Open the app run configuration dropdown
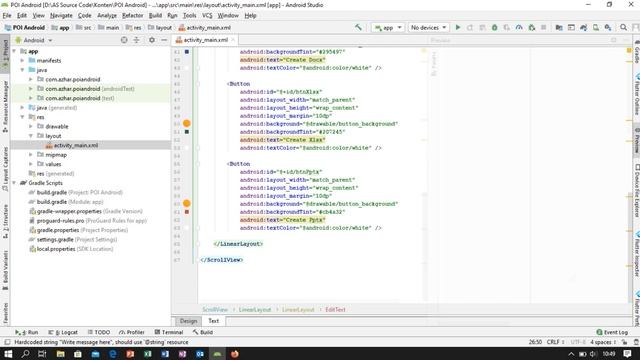Screen dimensions: 640x360 tap(388, 27)
